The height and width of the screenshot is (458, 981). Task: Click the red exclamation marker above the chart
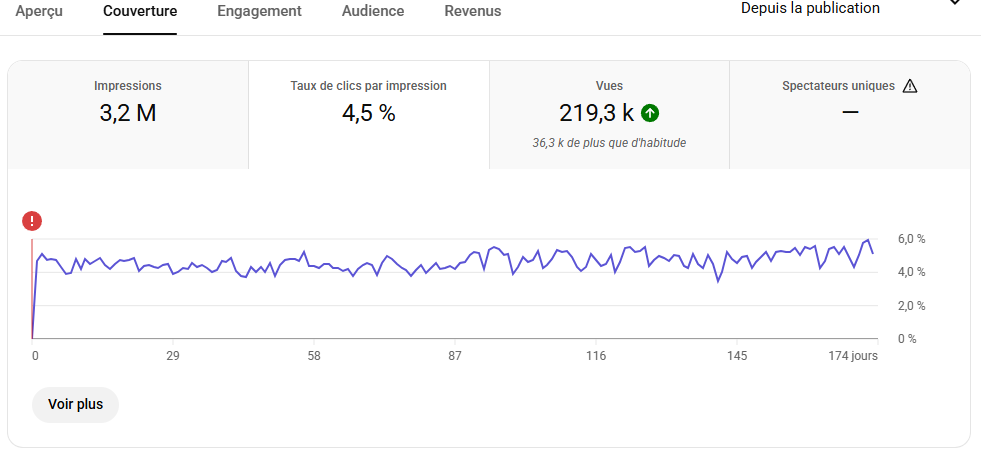(32, 221)
